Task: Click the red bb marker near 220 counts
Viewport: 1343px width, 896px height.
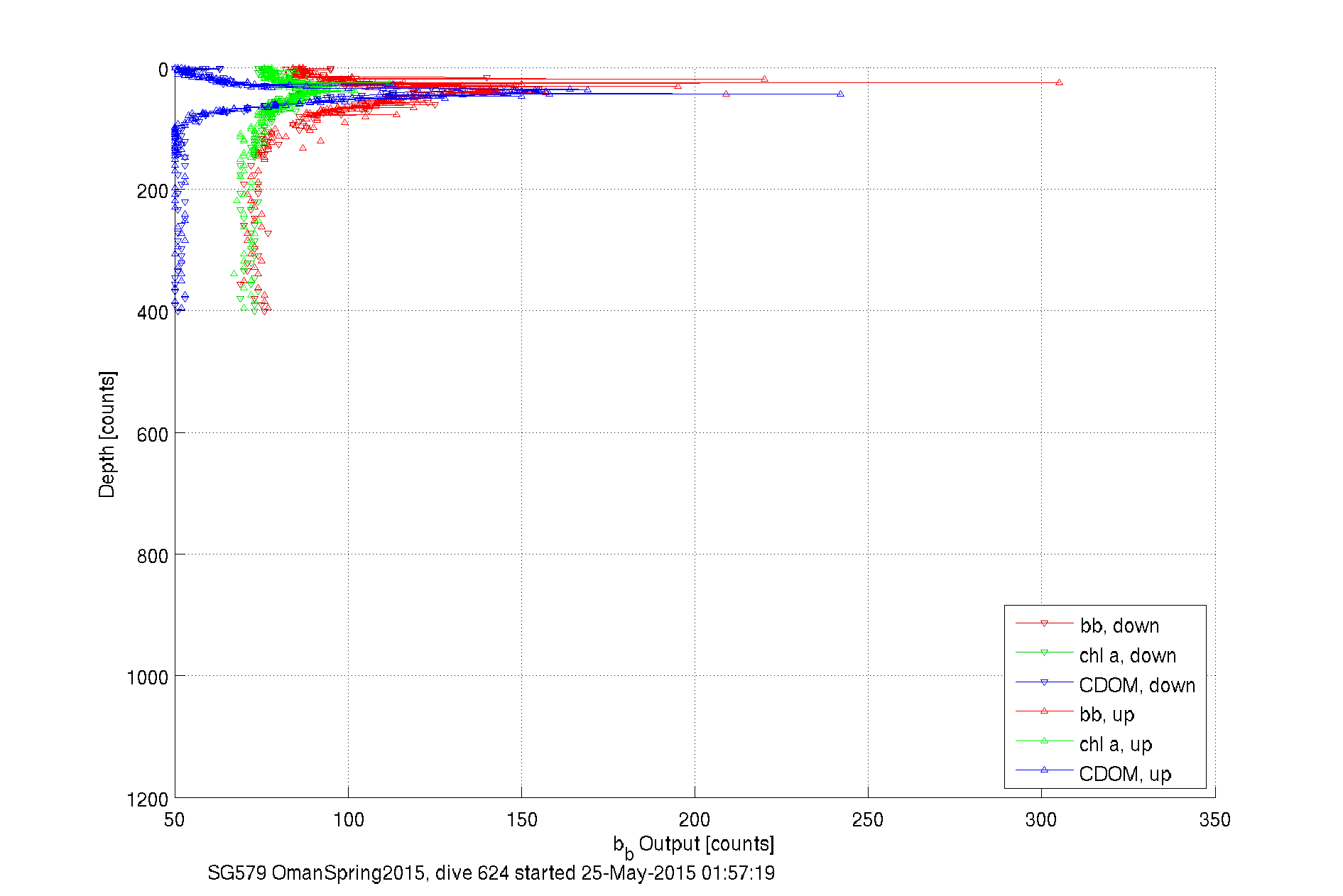Action: (764, 79)
